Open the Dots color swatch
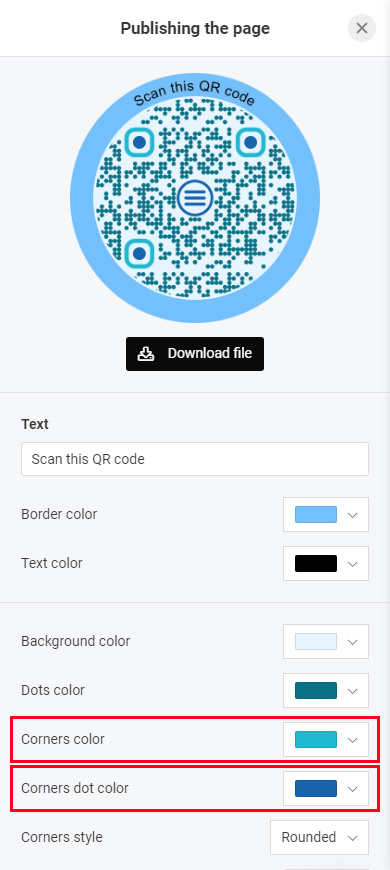Viewport: 390px width, 870px height. coord(316,690)
